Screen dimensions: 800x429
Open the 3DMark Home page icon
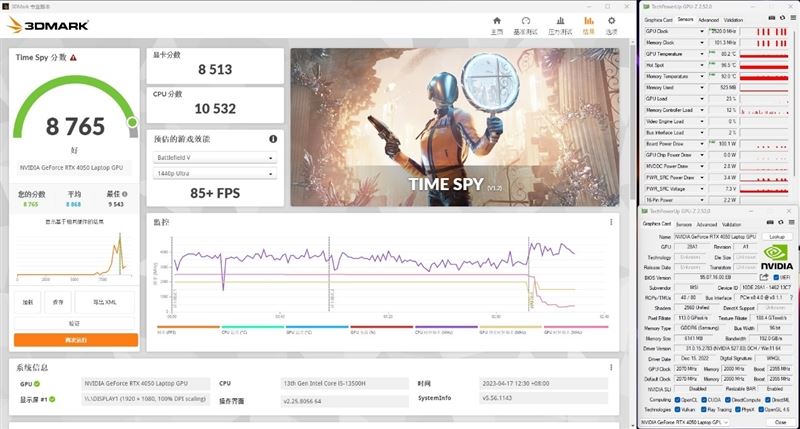[x=496, y=21]
